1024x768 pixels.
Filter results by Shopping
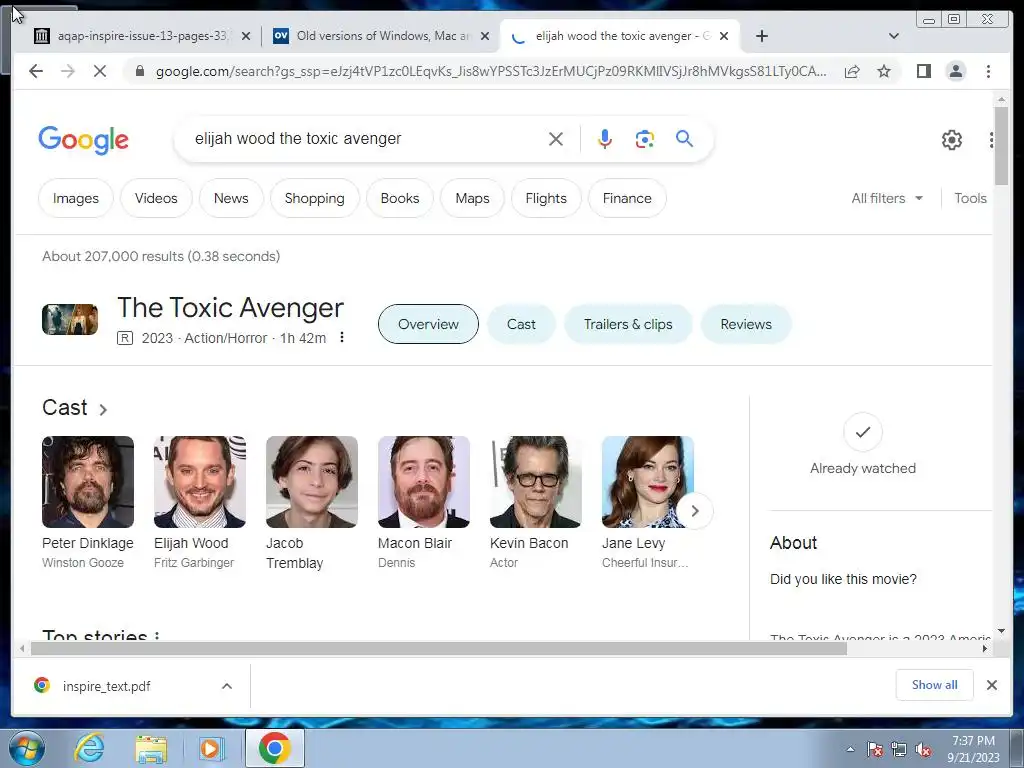tap(315, 199)
